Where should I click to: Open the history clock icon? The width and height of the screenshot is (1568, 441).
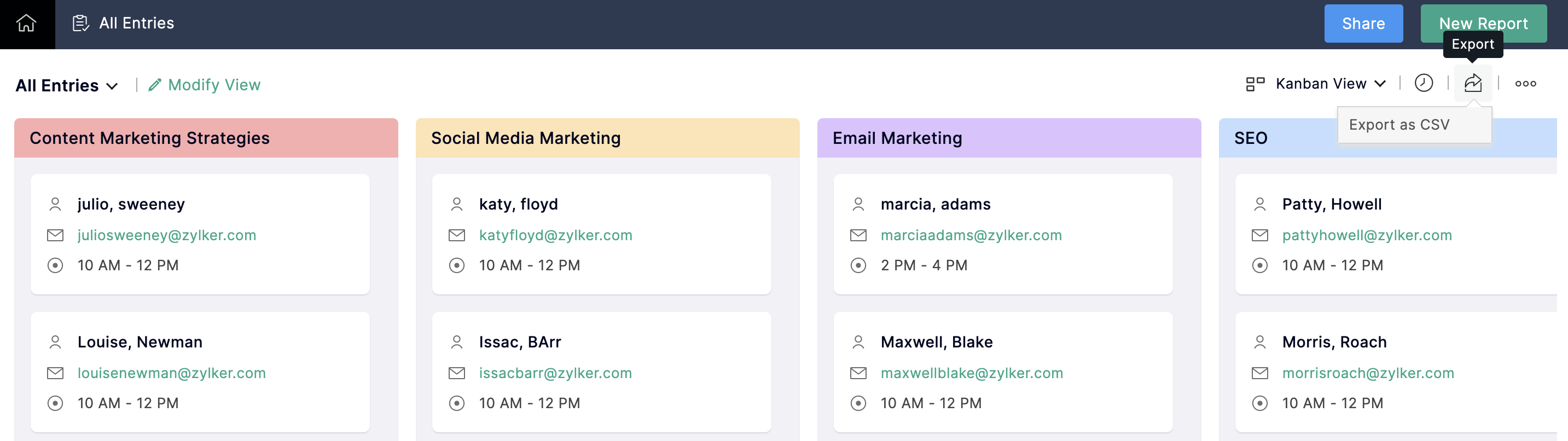click(1423, 84)
